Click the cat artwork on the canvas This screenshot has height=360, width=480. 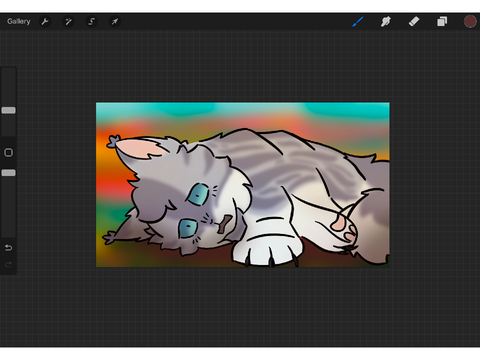click(243, 185)
